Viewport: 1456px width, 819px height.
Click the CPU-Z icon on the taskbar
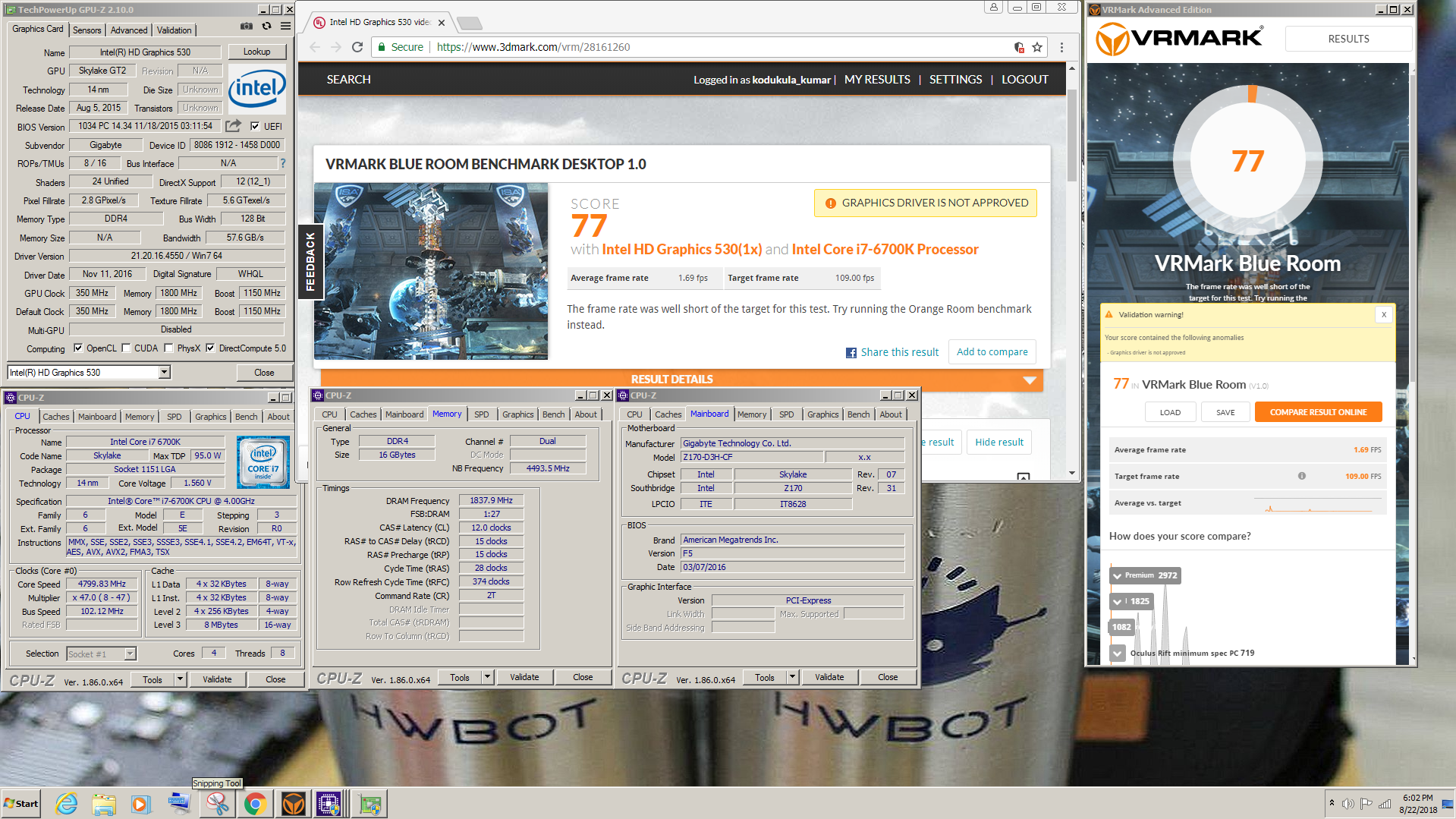click(x=329, y=803)
